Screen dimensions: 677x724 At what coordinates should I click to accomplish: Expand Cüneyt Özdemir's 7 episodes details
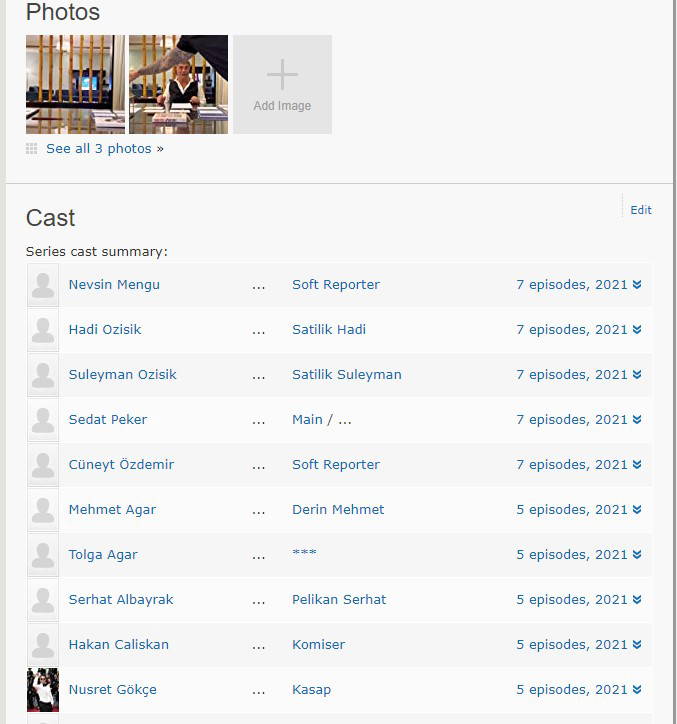click(x=637, y=465)
